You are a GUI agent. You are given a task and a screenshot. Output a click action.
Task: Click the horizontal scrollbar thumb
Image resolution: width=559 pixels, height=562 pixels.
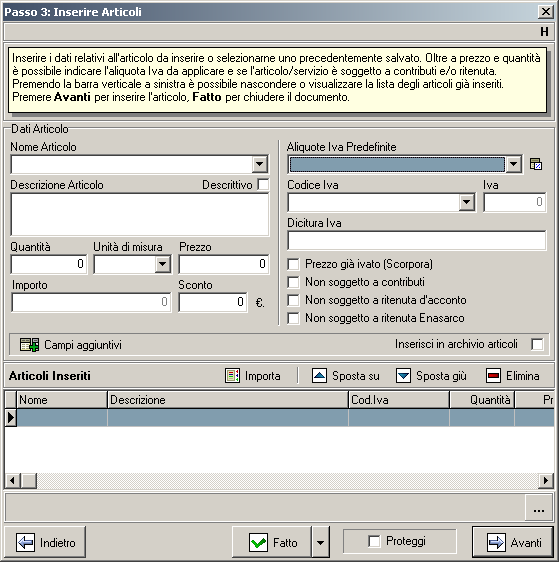pyautogui.click(x=29, y=480)
